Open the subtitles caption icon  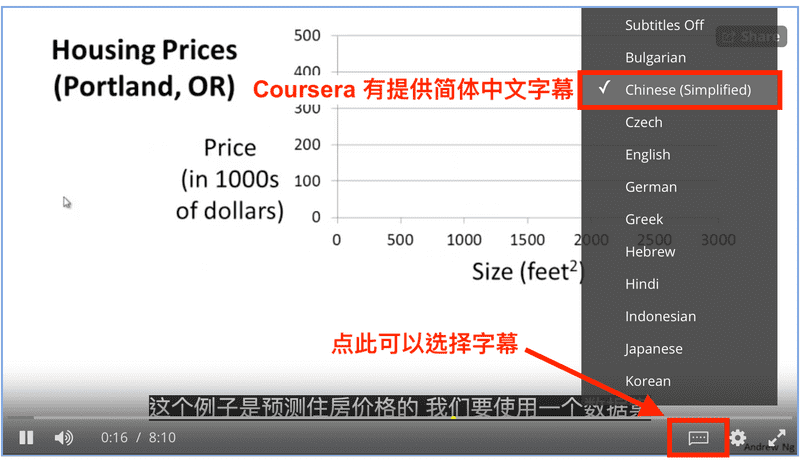[698, 438]
